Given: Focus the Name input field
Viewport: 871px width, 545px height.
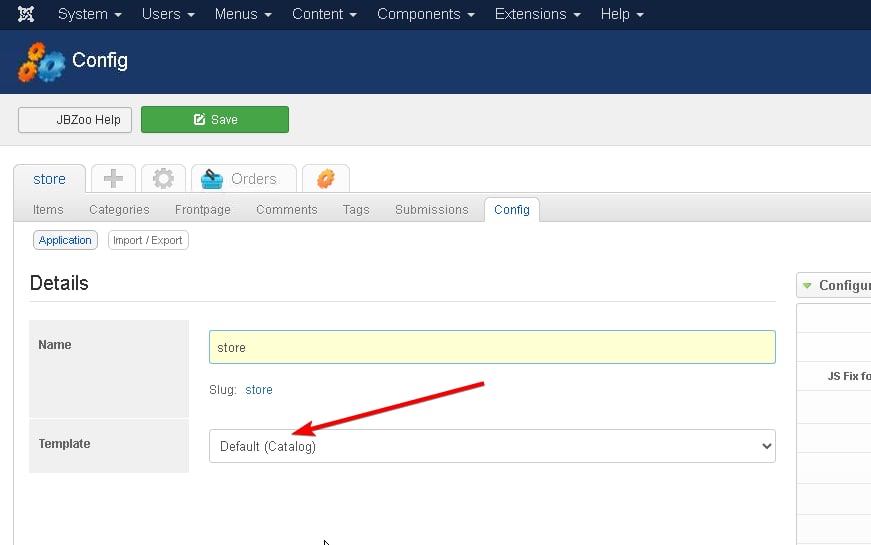Looking at the screenshot, I should click(x=492, y=347).
